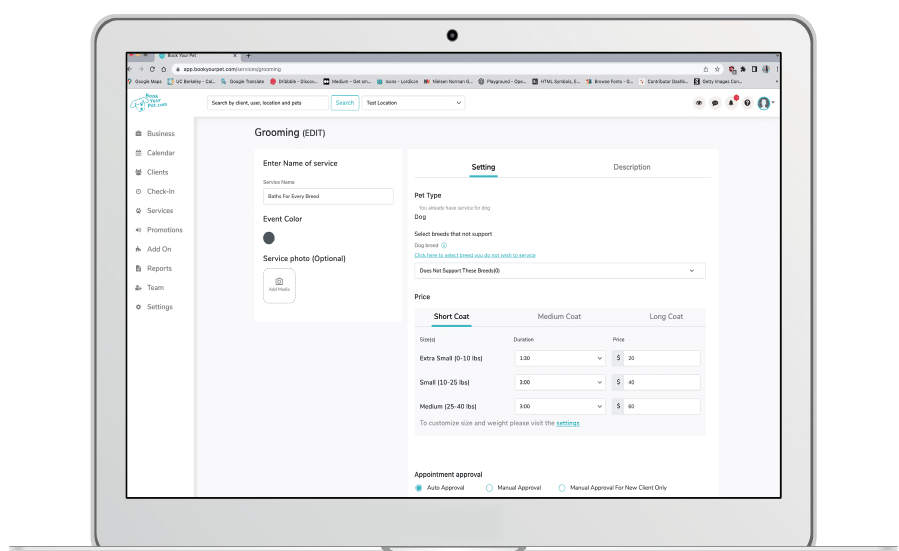
Task: Click the Event Color swatch
Action: [269, 238]
